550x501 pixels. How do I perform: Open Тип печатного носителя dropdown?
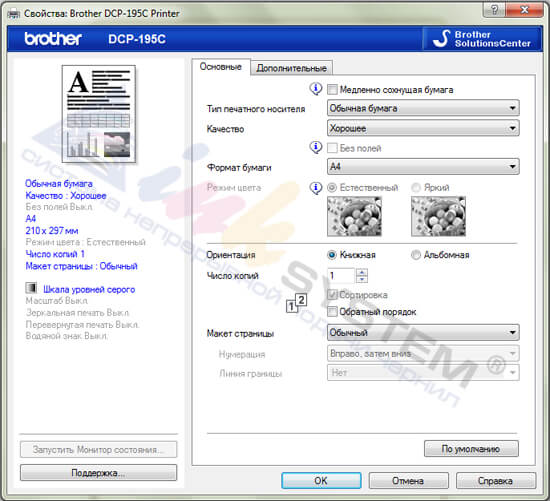423,108
